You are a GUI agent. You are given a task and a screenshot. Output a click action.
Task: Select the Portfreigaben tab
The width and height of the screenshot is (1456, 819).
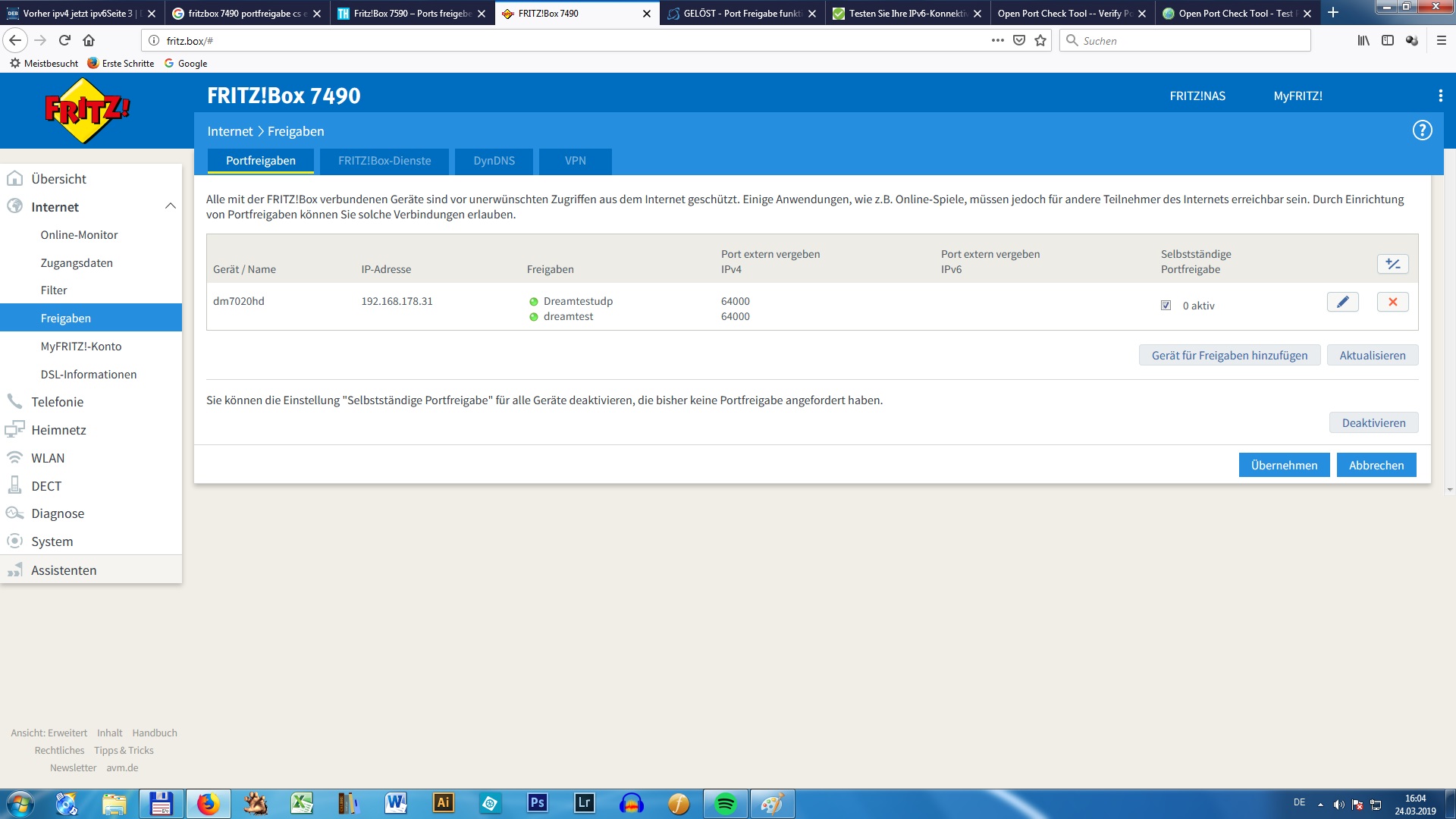pos(261,161)
